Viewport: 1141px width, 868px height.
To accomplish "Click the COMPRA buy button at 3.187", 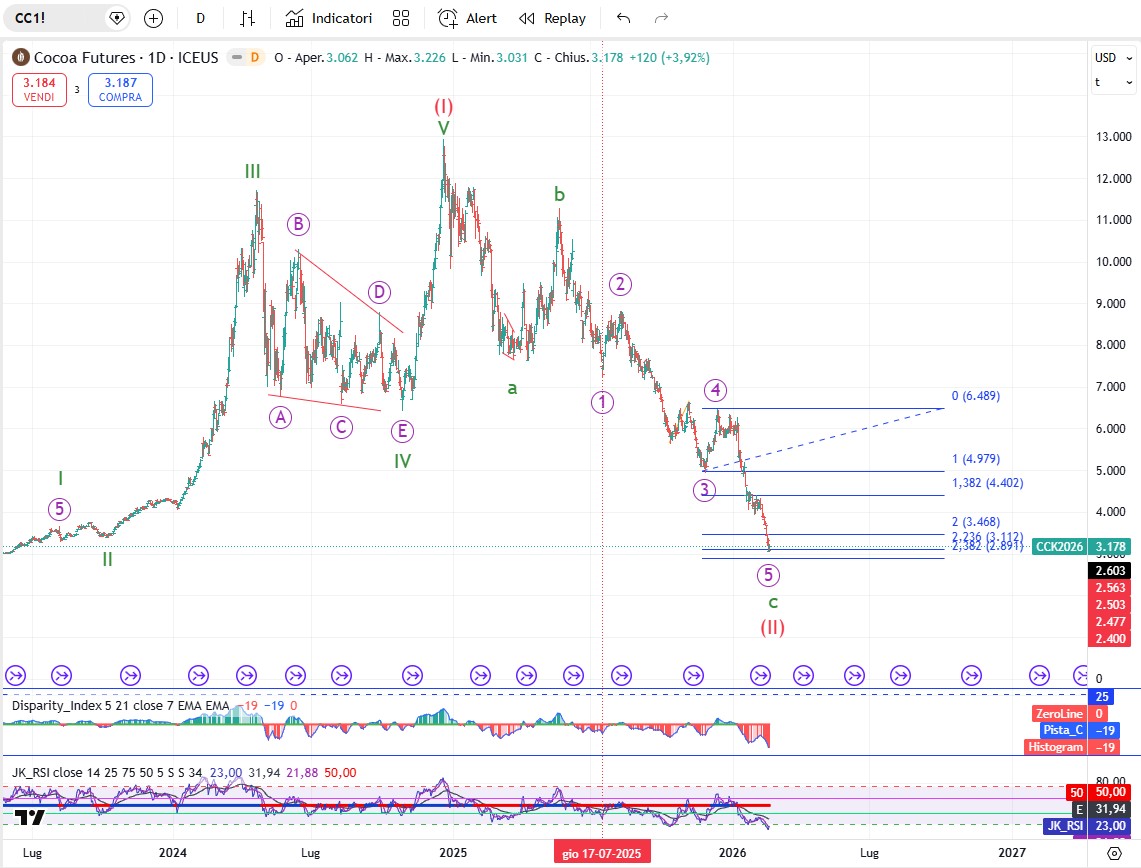I will click(x=120, y=91).
